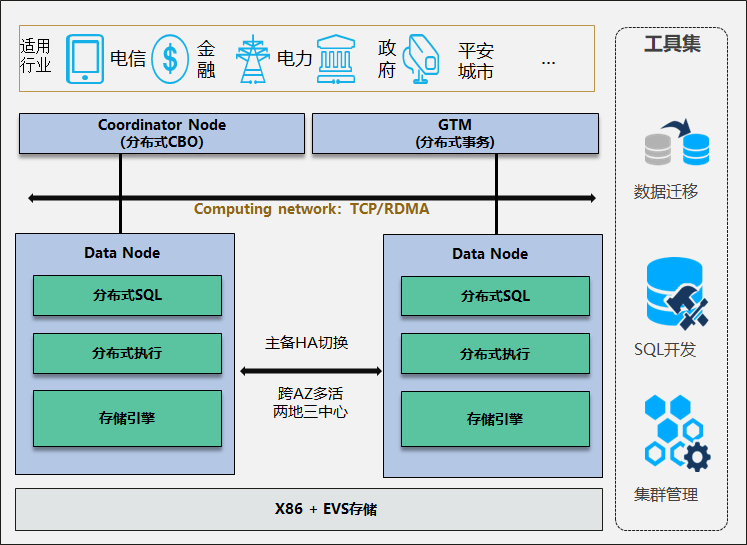Select the GTM (分布式事务) box

tap(455, 133)
